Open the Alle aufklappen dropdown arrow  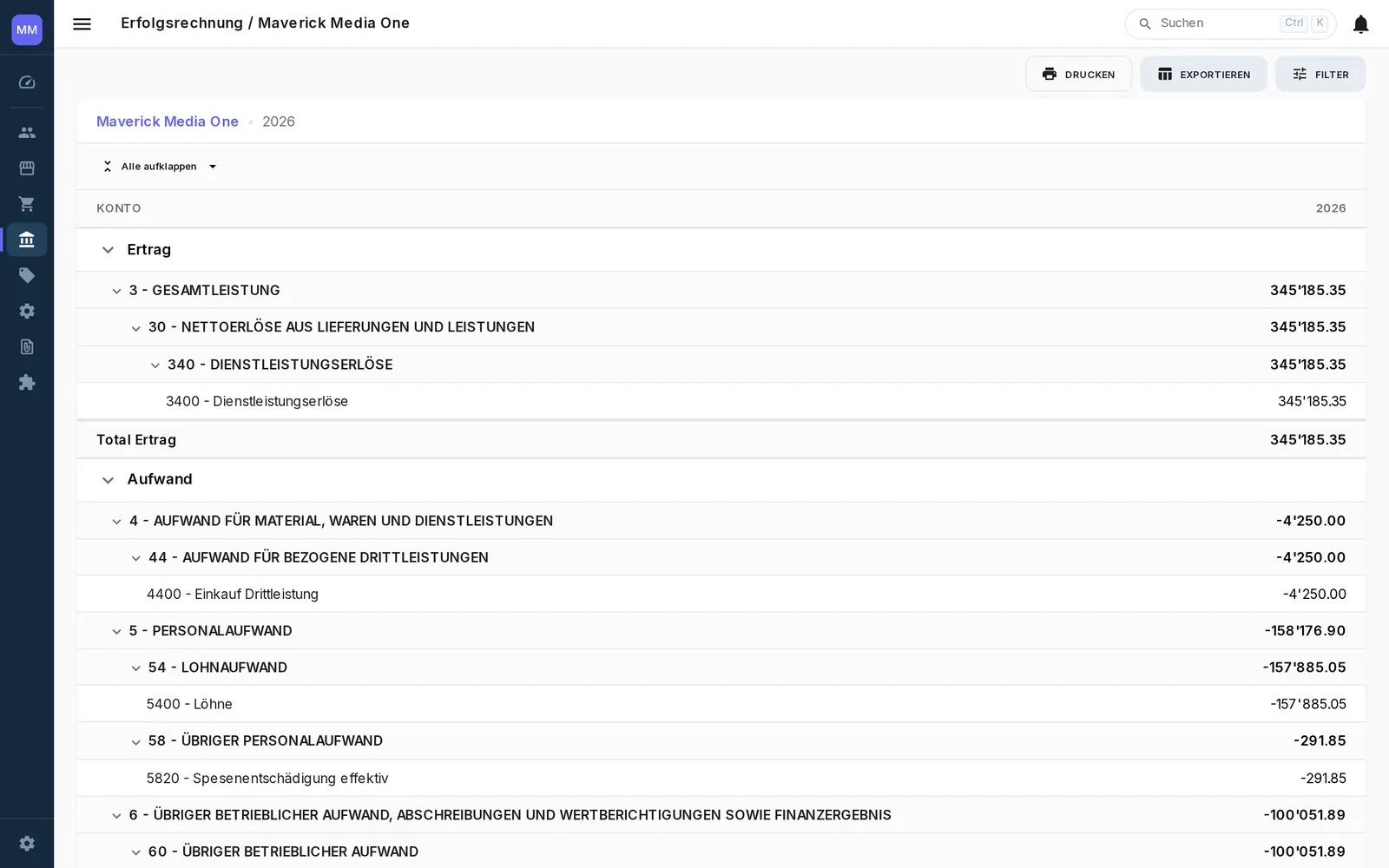click(x=213, y=167)
